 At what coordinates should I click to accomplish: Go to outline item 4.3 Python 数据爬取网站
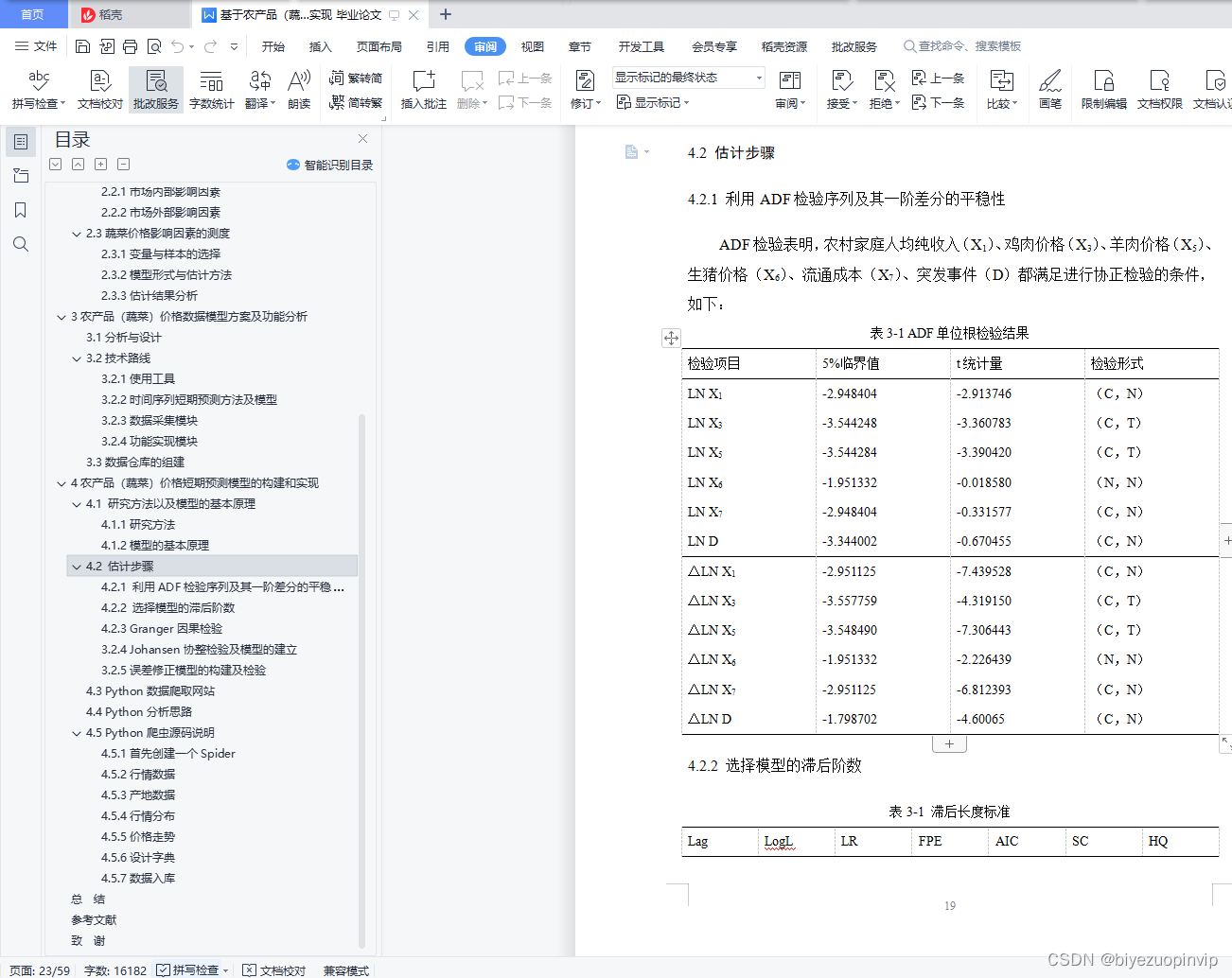coord(150,691)
